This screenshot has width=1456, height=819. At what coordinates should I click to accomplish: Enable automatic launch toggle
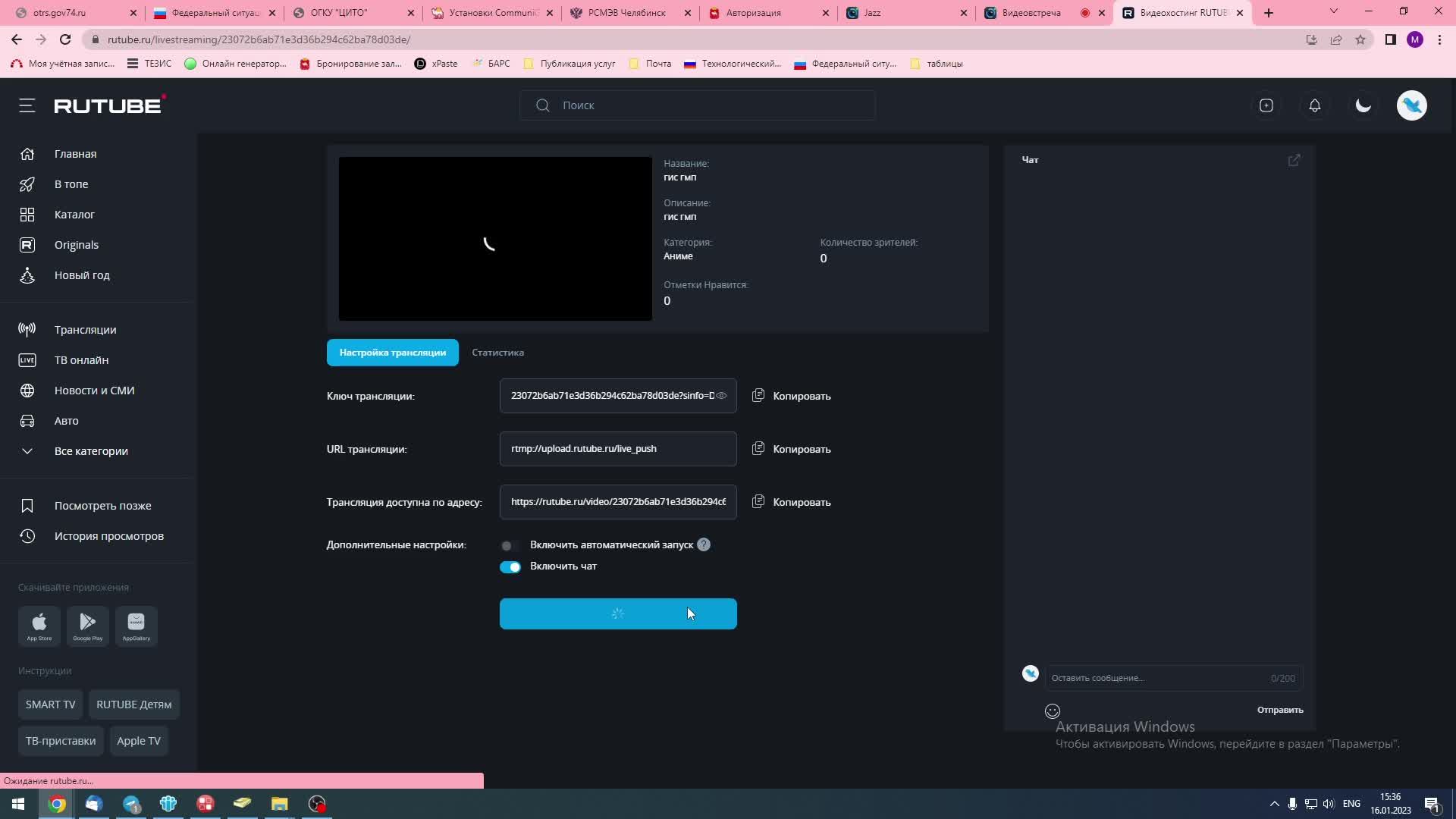click(x=510, y=545)
